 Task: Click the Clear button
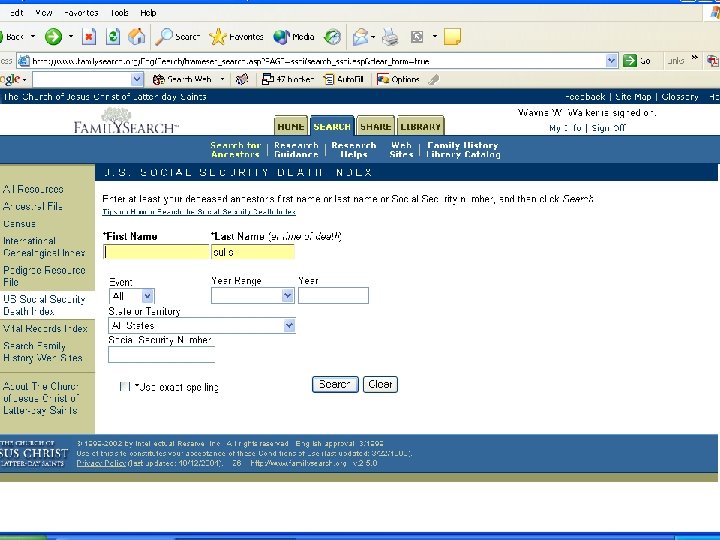click(x=380, y=384)
